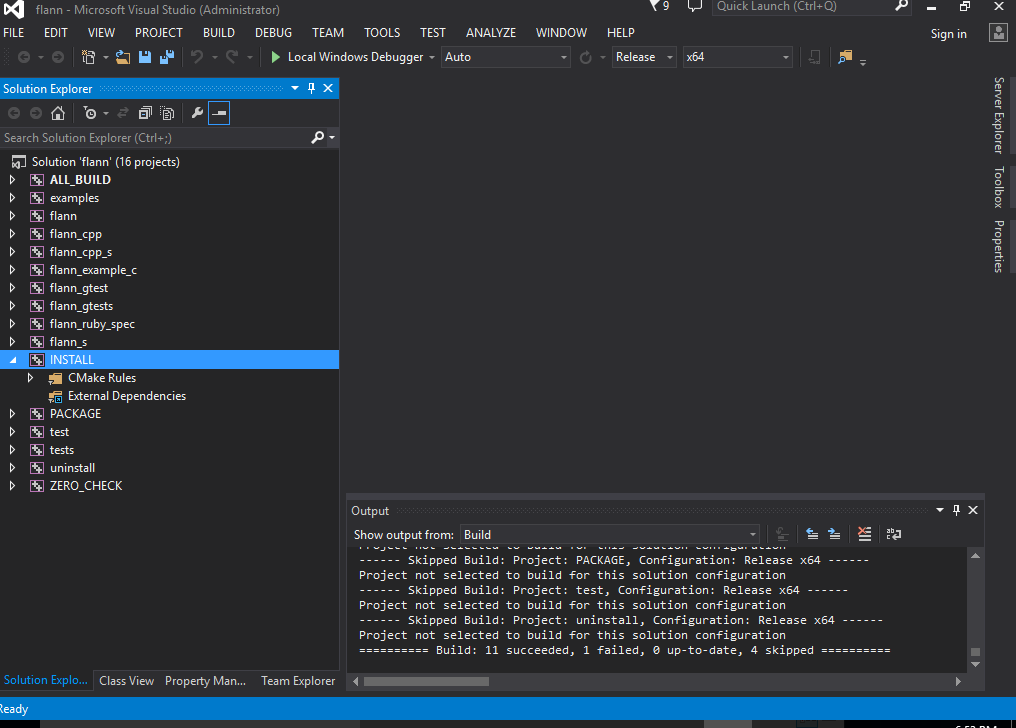Click the 'Build: 11 succeeded, 1 failed' output line
The width and height of the screenshot is (1016, 728).
(625, 650)
